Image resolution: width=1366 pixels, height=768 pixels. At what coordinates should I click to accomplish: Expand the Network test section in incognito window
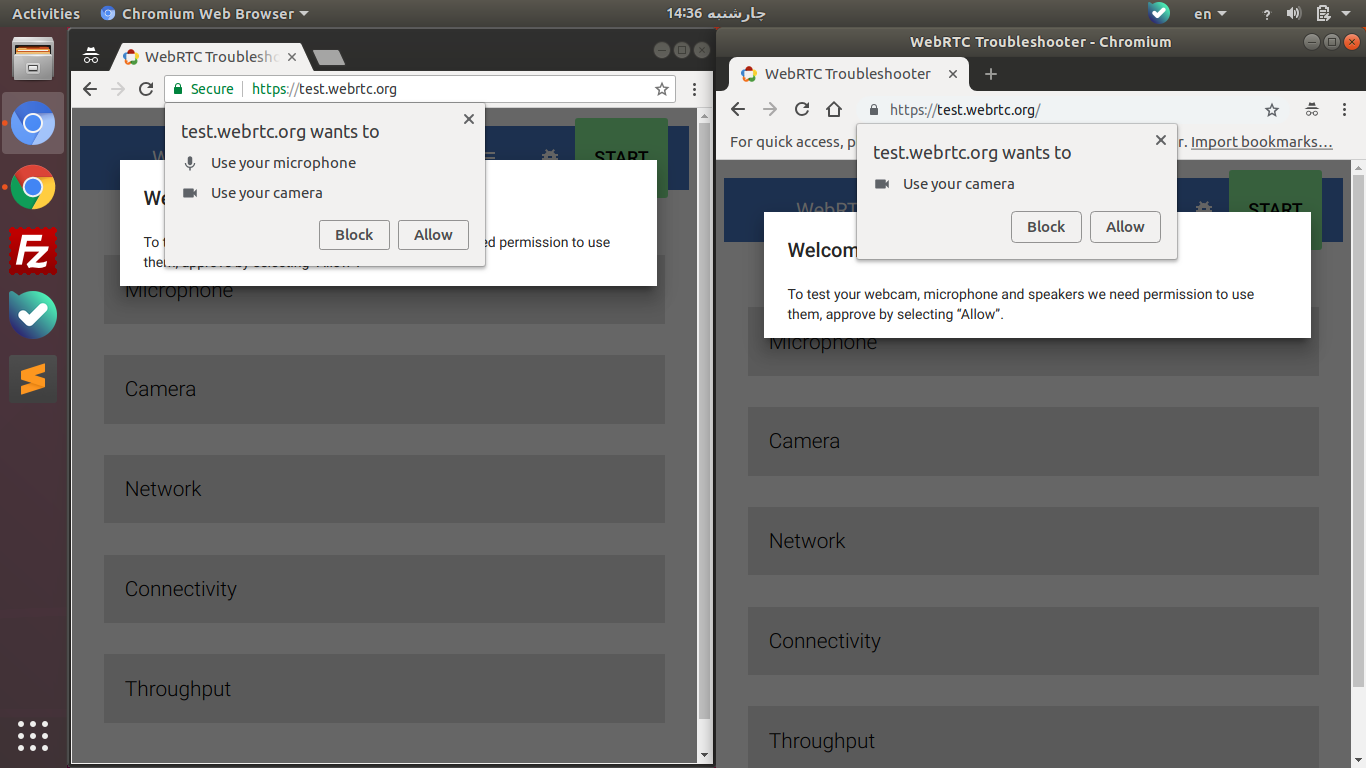[384, 489]
